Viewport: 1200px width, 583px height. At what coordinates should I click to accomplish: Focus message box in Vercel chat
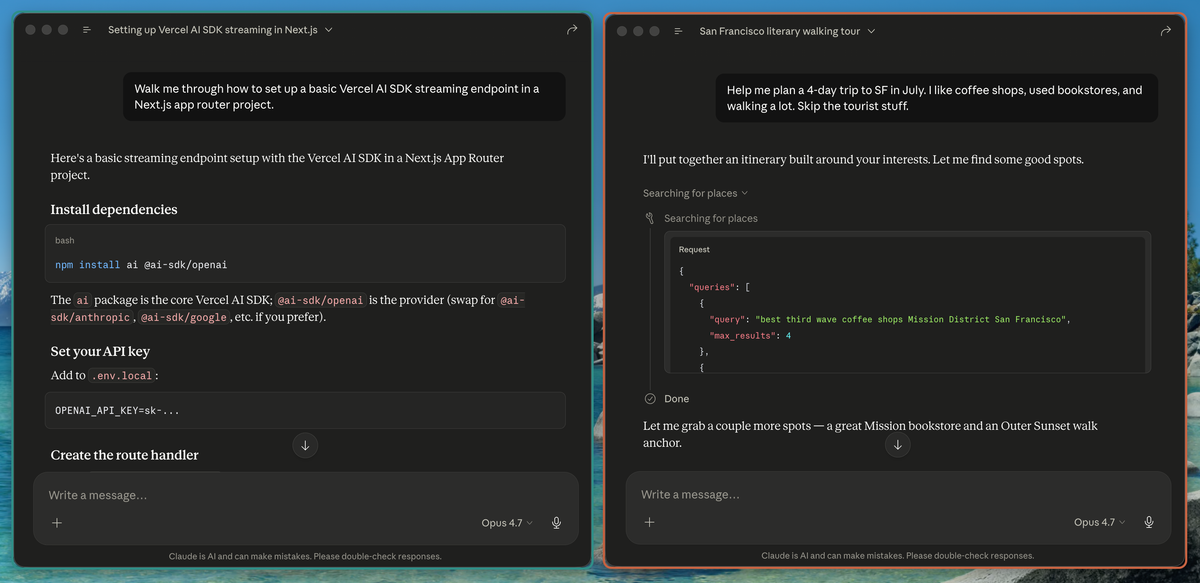click(x=305, y=495)
